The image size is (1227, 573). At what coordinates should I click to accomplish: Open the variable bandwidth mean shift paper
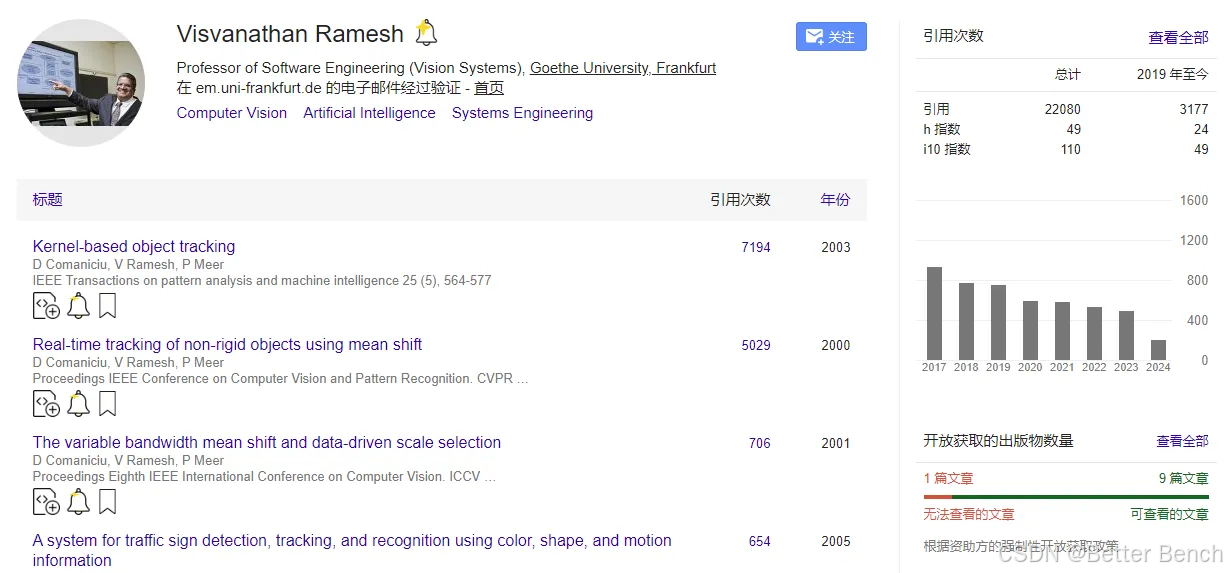[x=267, y=443]
